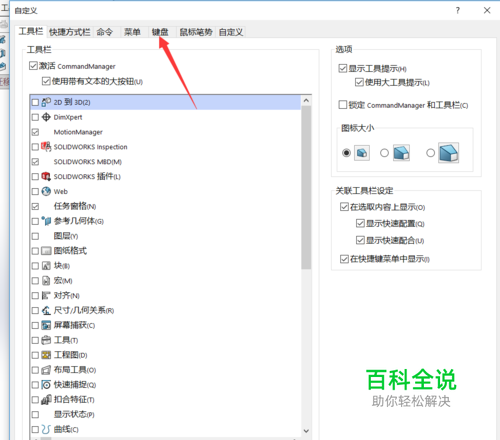Image resolution: width=500 pixels, height=440 pixels.
Task: Toggle 使用带有文本的大按钮 checkbox
Action: pos(46,81)
